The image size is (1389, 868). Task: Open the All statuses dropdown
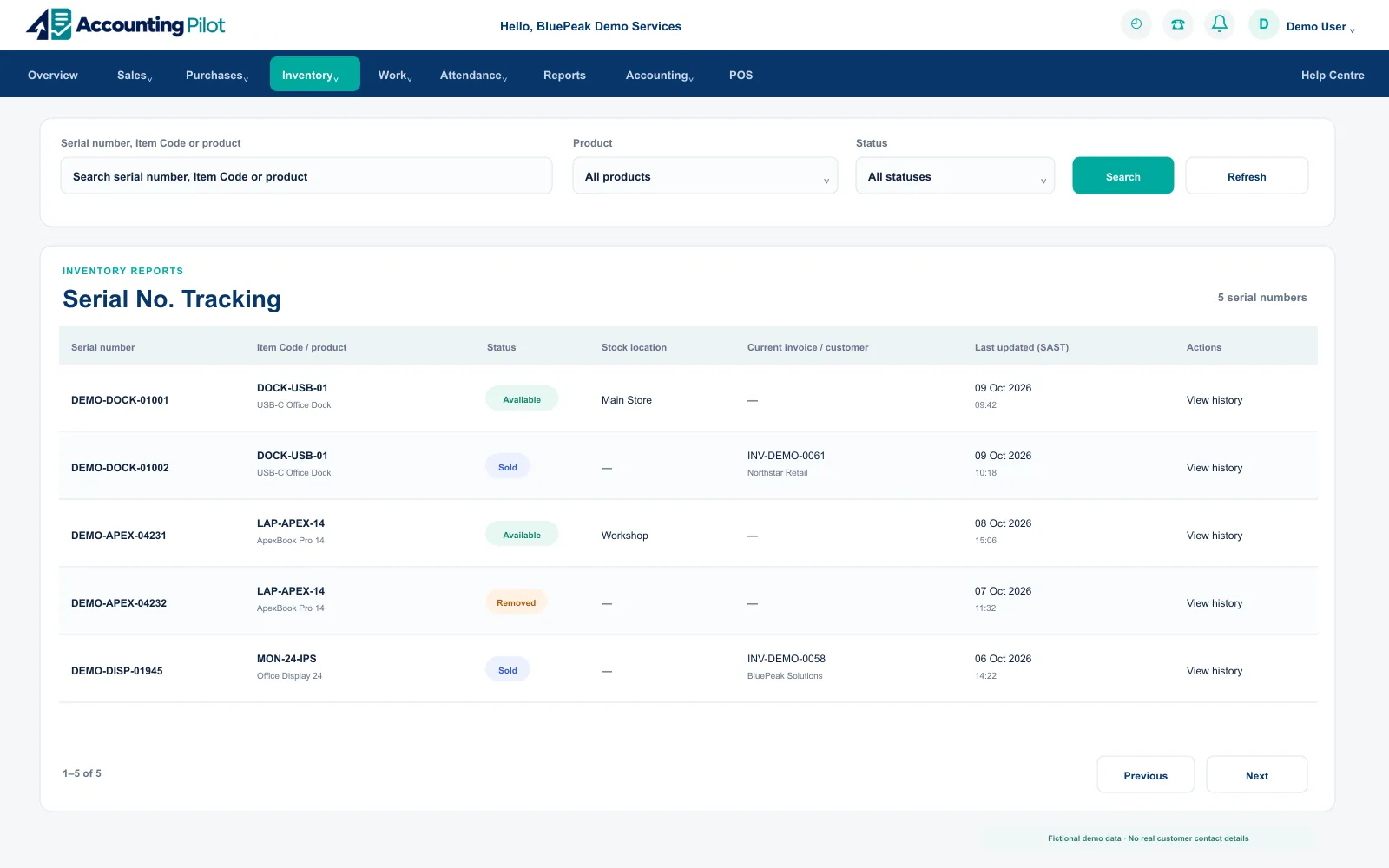point(955,176)
